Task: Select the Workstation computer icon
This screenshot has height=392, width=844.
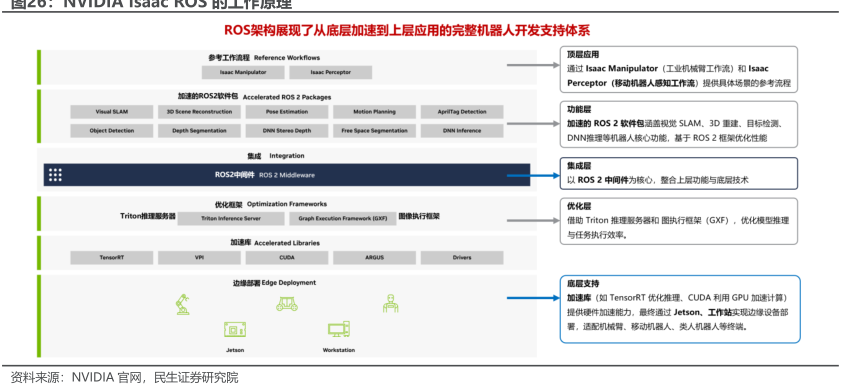Action: [339, 330]
